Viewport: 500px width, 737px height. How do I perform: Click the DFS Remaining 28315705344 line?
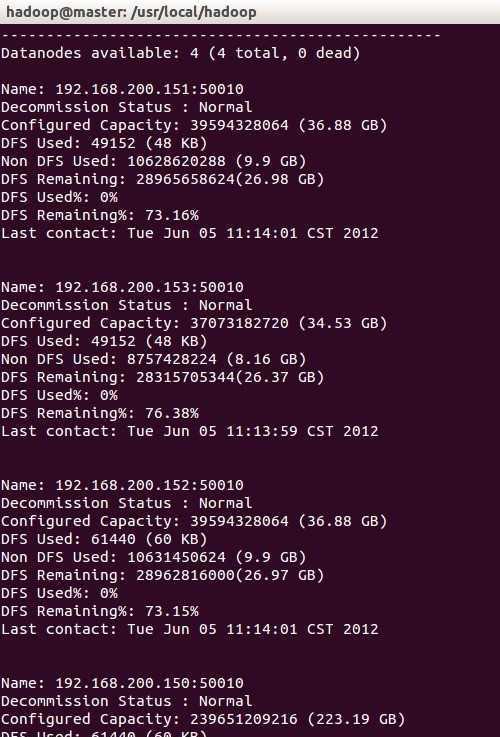click(163, 377)
